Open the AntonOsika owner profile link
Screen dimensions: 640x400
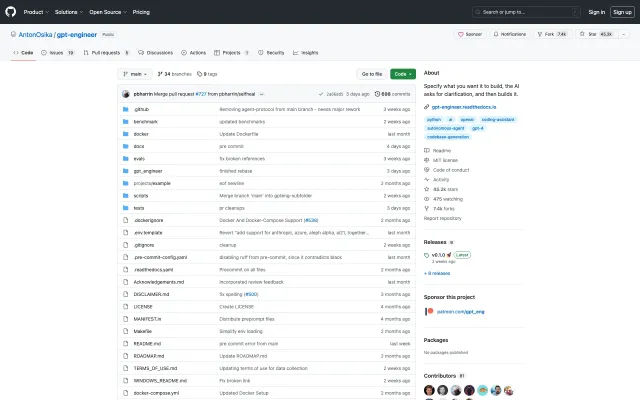(x=35, y=34)
